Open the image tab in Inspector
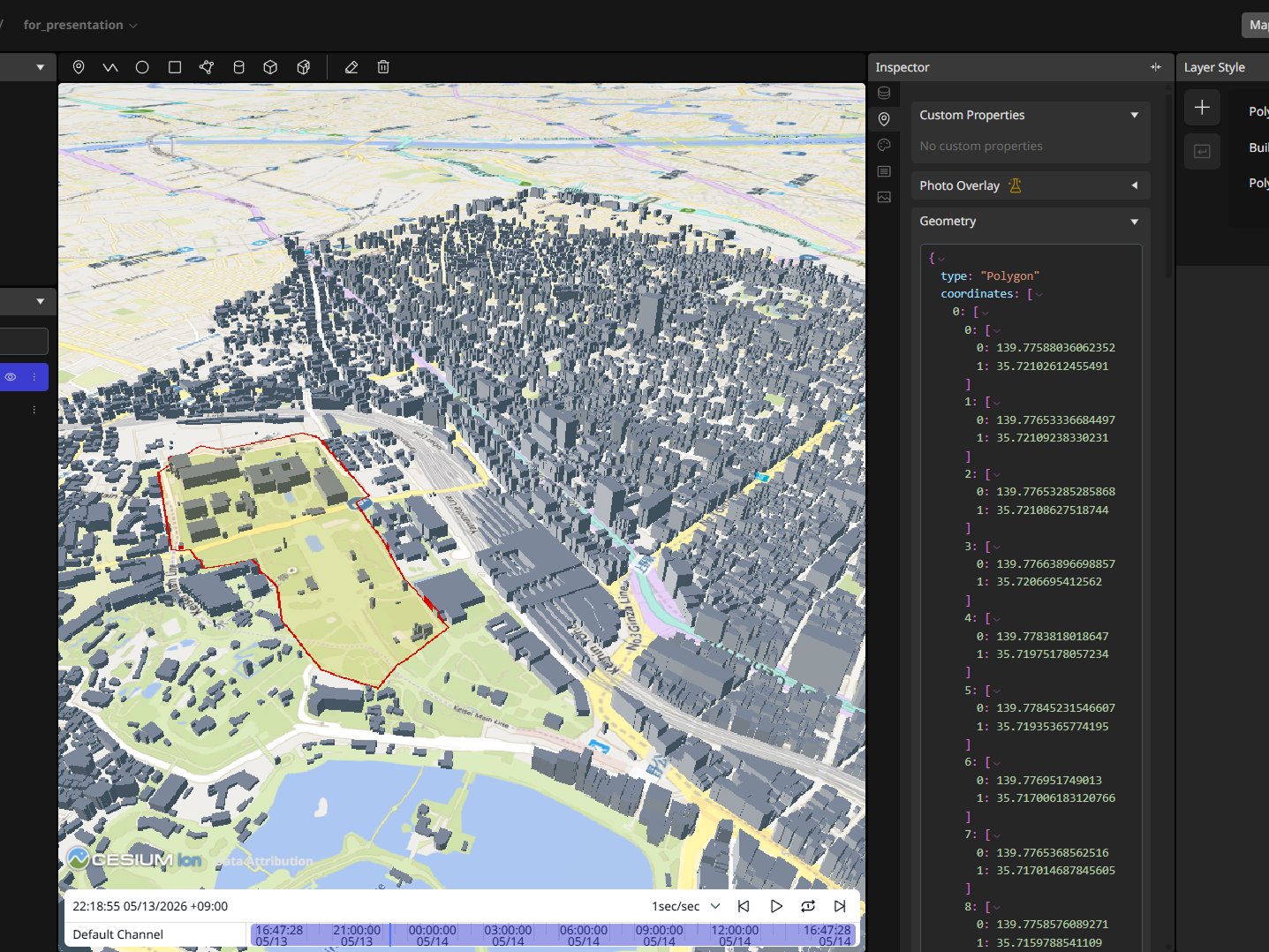 point(884,198)
